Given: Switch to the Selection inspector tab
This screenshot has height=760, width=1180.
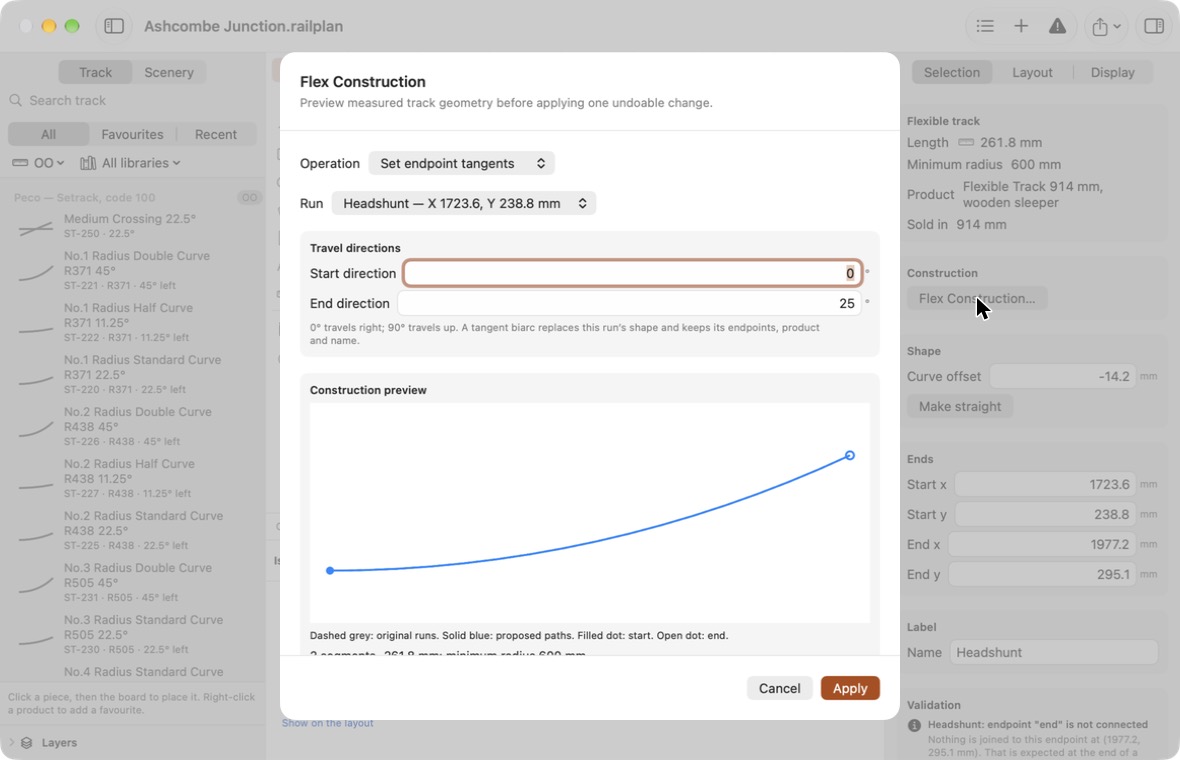Looking at the screenshot, I should 952,72.
